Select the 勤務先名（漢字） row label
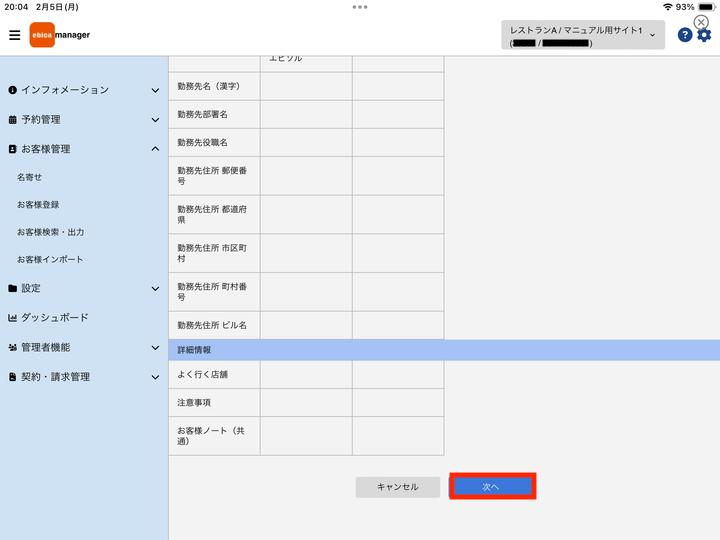 [208, 86]
